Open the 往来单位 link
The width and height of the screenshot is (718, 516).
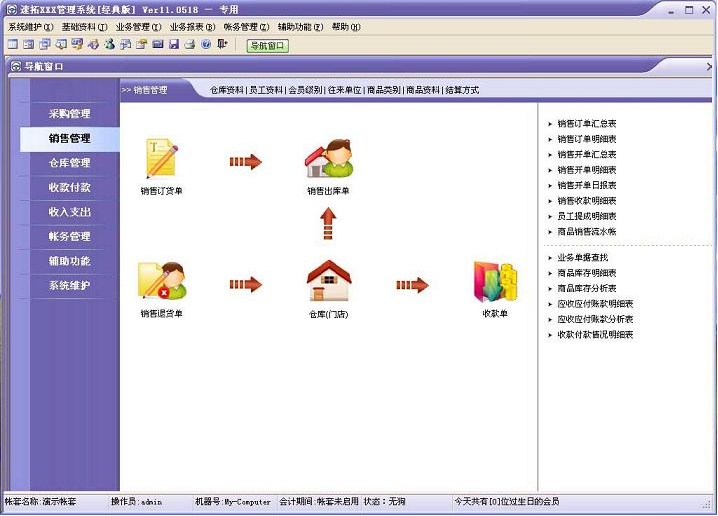[x=345, y=90]
